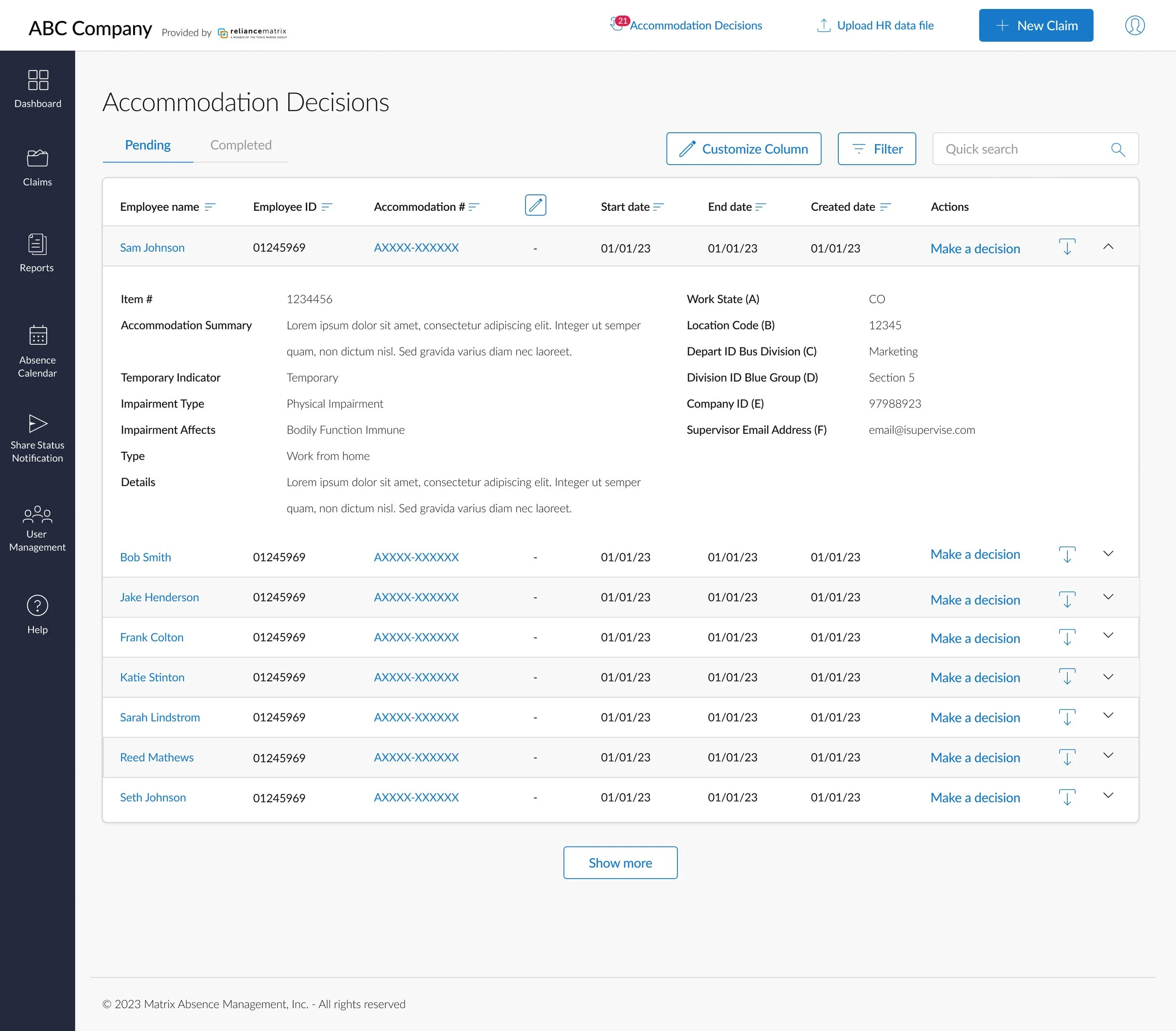Sort by Start date column

(x=659, y=207)
